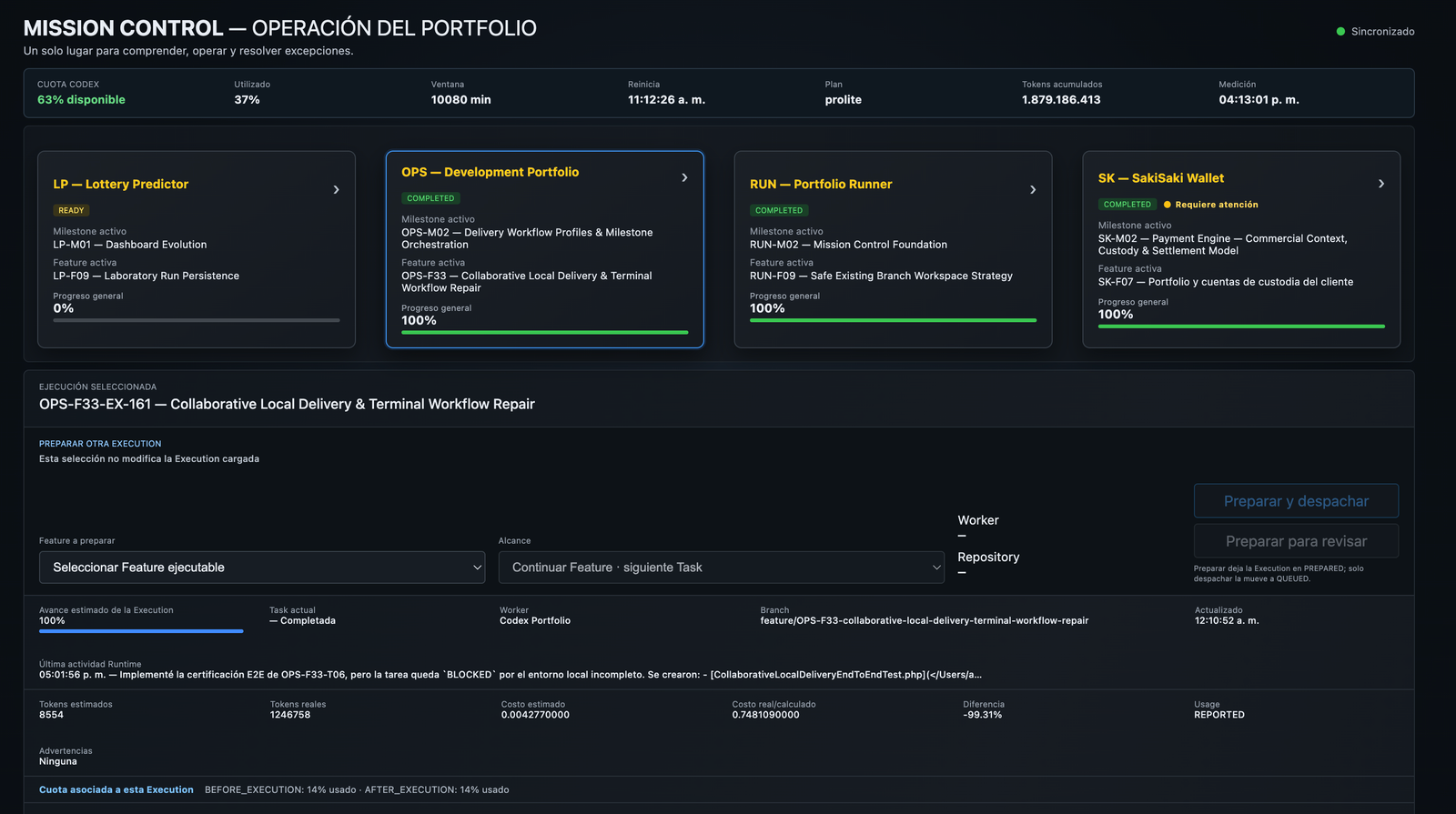Click the Preparar y despachar button
The width and height of the screenshot is (1456, 814).
[x=1296, y=501]
